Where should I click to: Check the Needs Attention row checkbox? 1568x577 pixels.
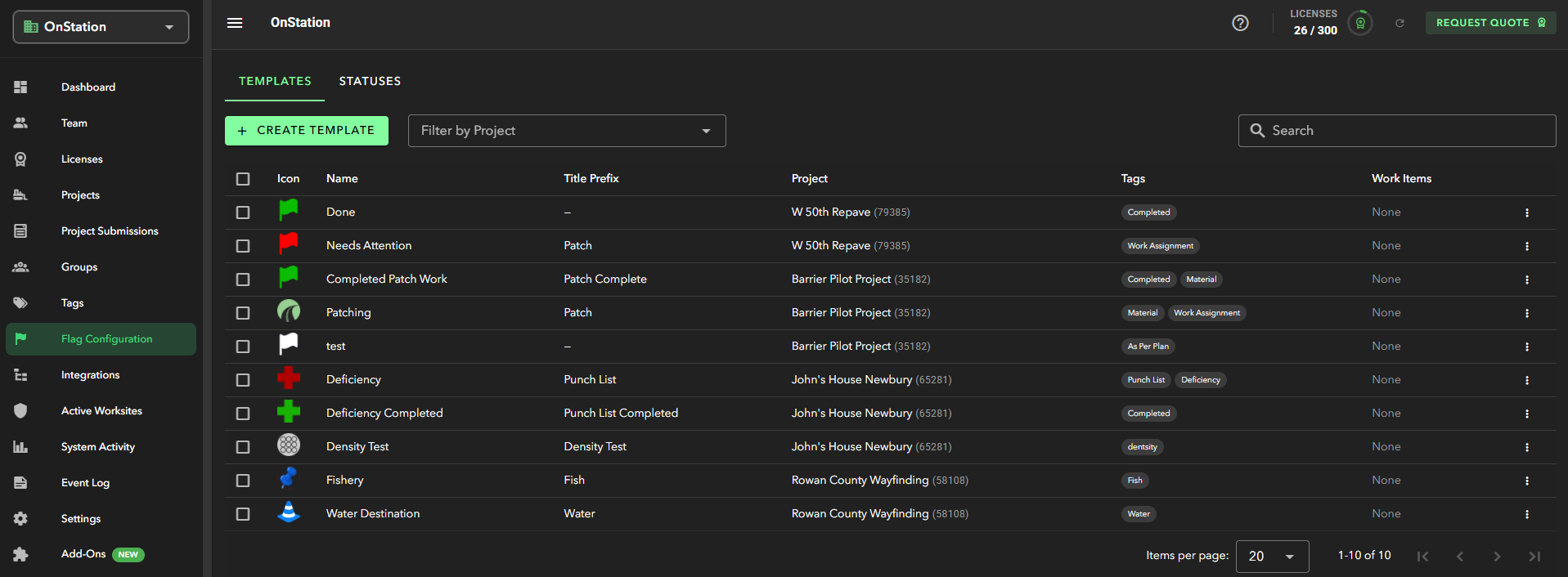pos(243,246)
